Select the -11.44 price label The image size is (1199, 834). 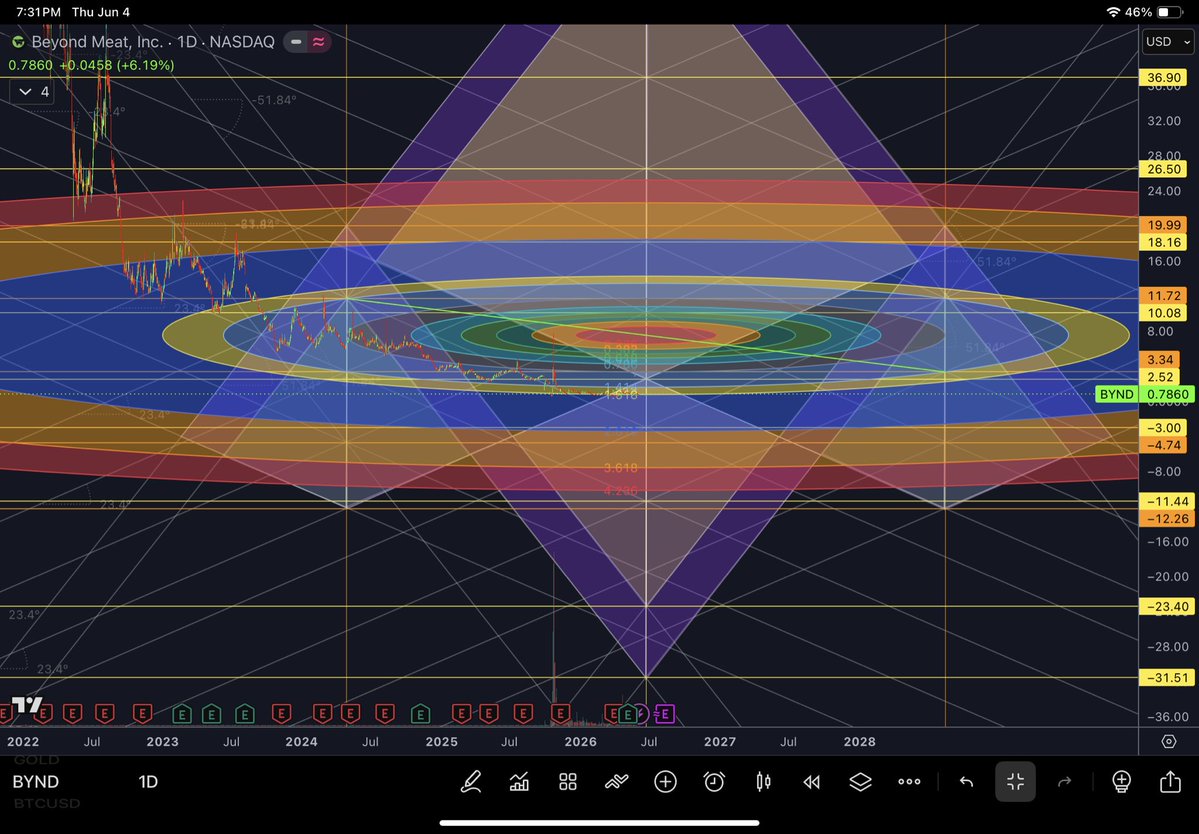tap(1165, 501)
